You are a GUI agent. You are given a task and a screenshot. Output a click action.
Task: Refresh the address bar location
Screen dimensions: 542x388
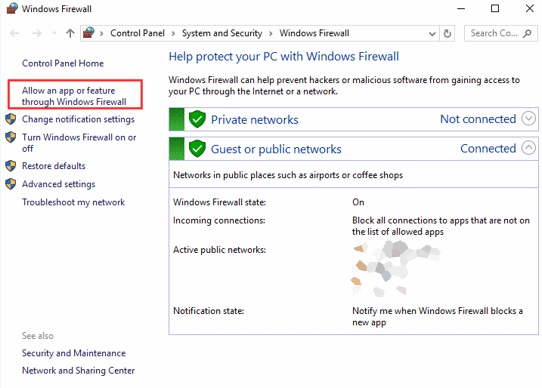point(447,34)
